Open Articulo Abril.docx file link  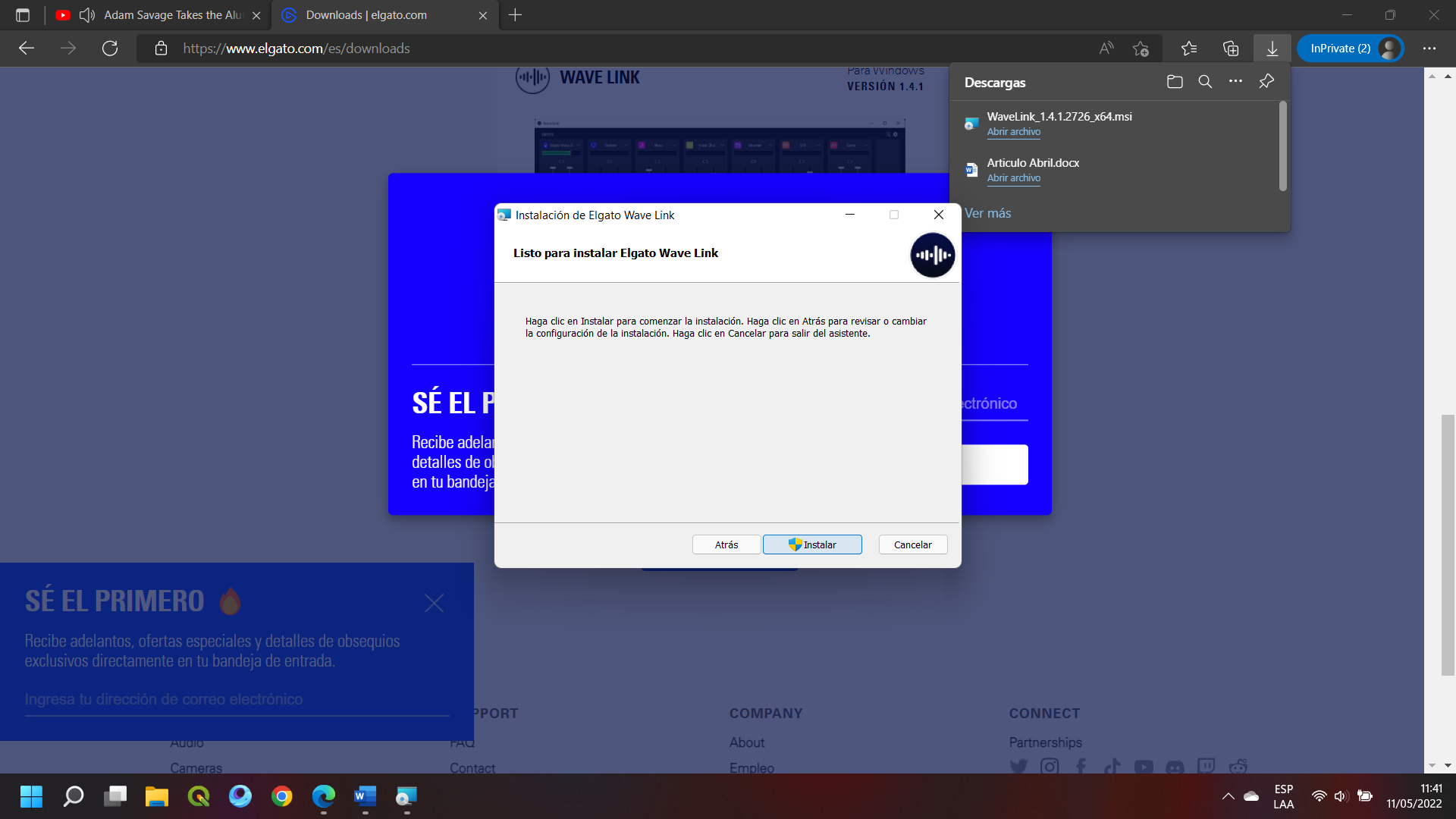[x=1013, y=178]
